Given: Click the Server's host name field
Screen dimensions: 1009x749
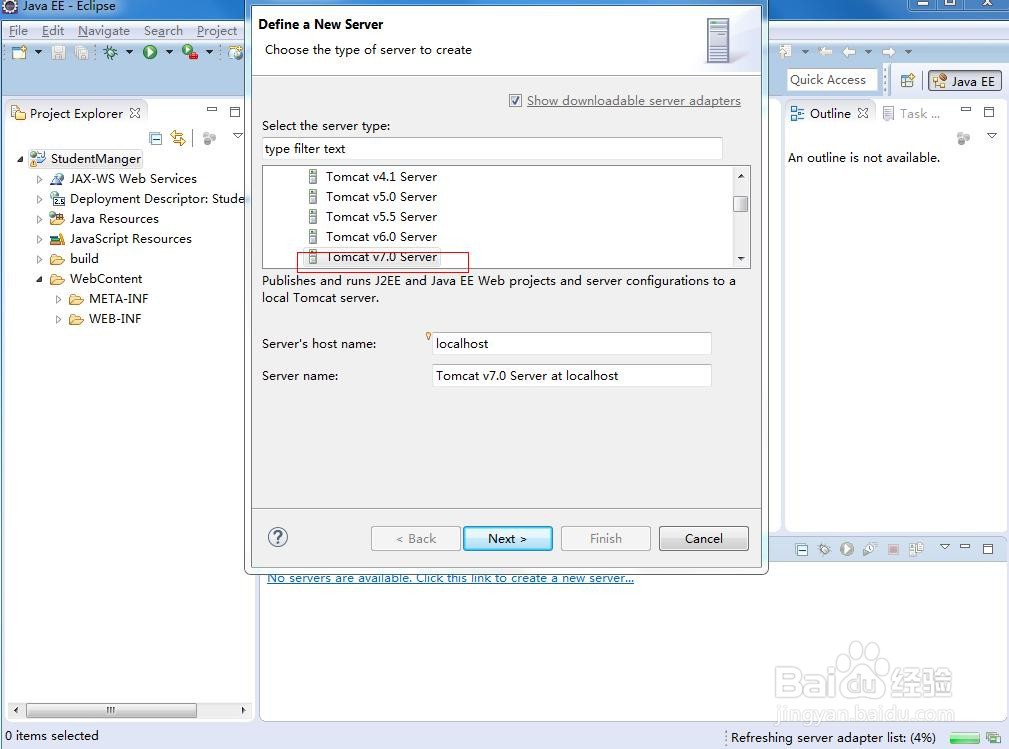Looking at the screenshot, I should 571,344.
